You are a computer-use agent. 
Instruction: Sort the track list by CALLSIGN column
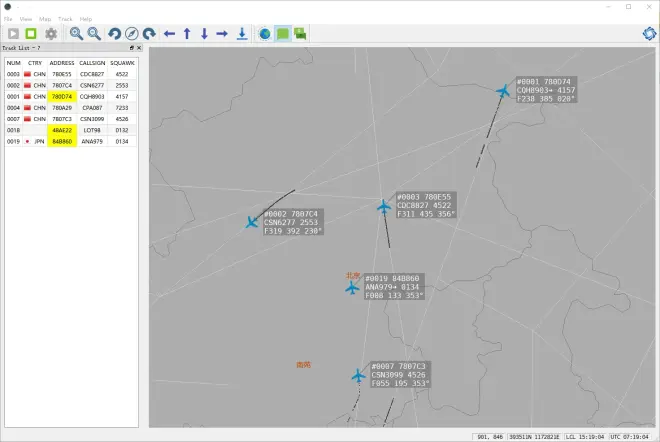click(93, 62)
